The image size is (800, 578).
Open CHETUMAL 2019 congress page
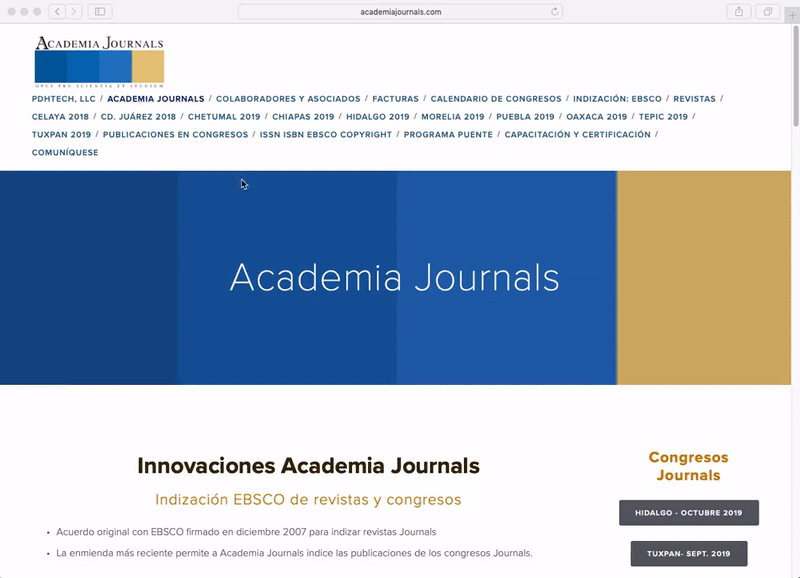pyautogui.click(x=224, y=117)
